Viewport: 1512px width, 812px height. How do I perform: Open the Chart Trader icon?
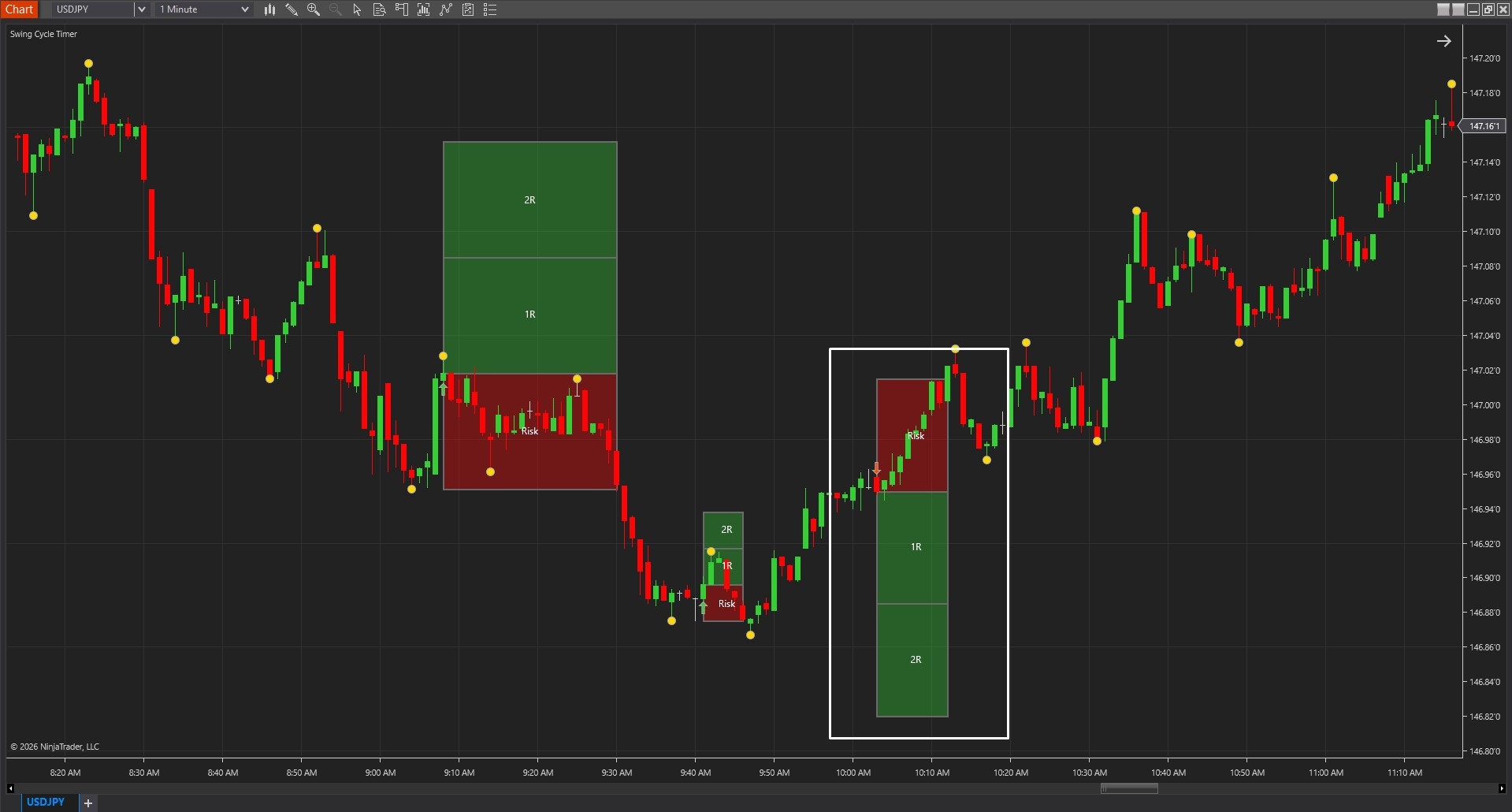pos(402,9)
